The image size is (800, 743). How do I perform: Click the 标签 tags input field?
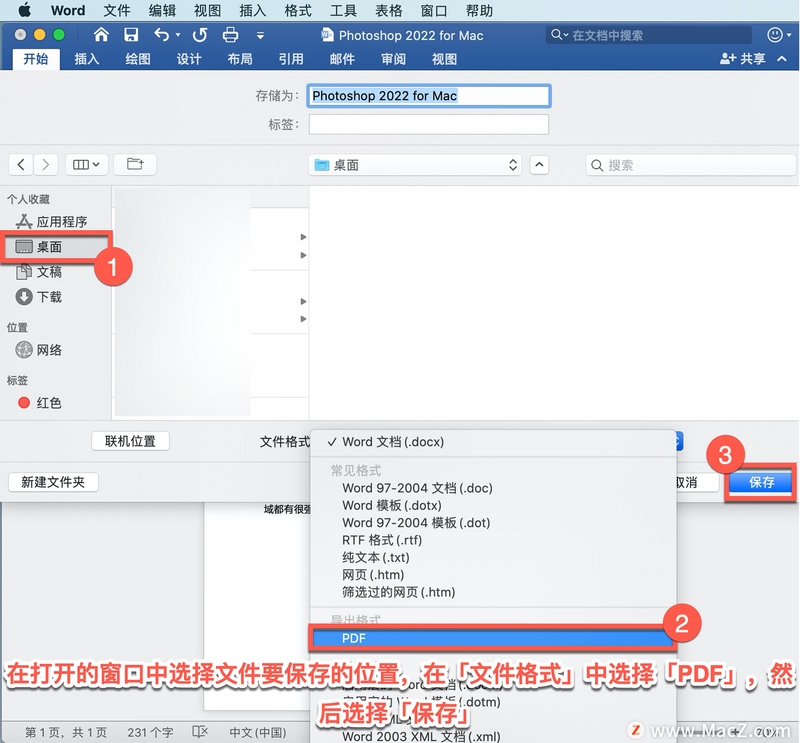[429, 125]
